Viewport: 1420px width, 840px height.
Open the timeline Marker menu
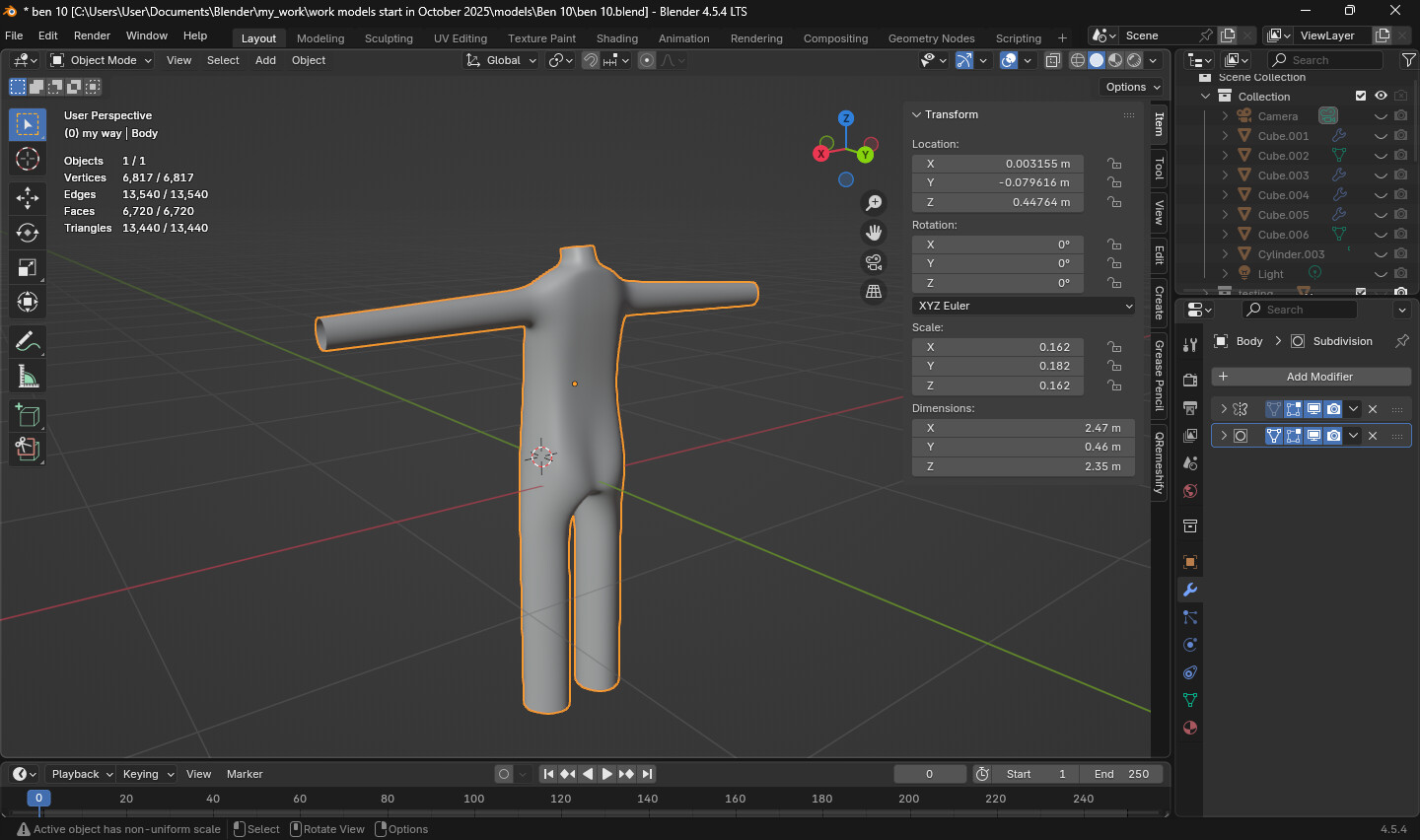245,774
